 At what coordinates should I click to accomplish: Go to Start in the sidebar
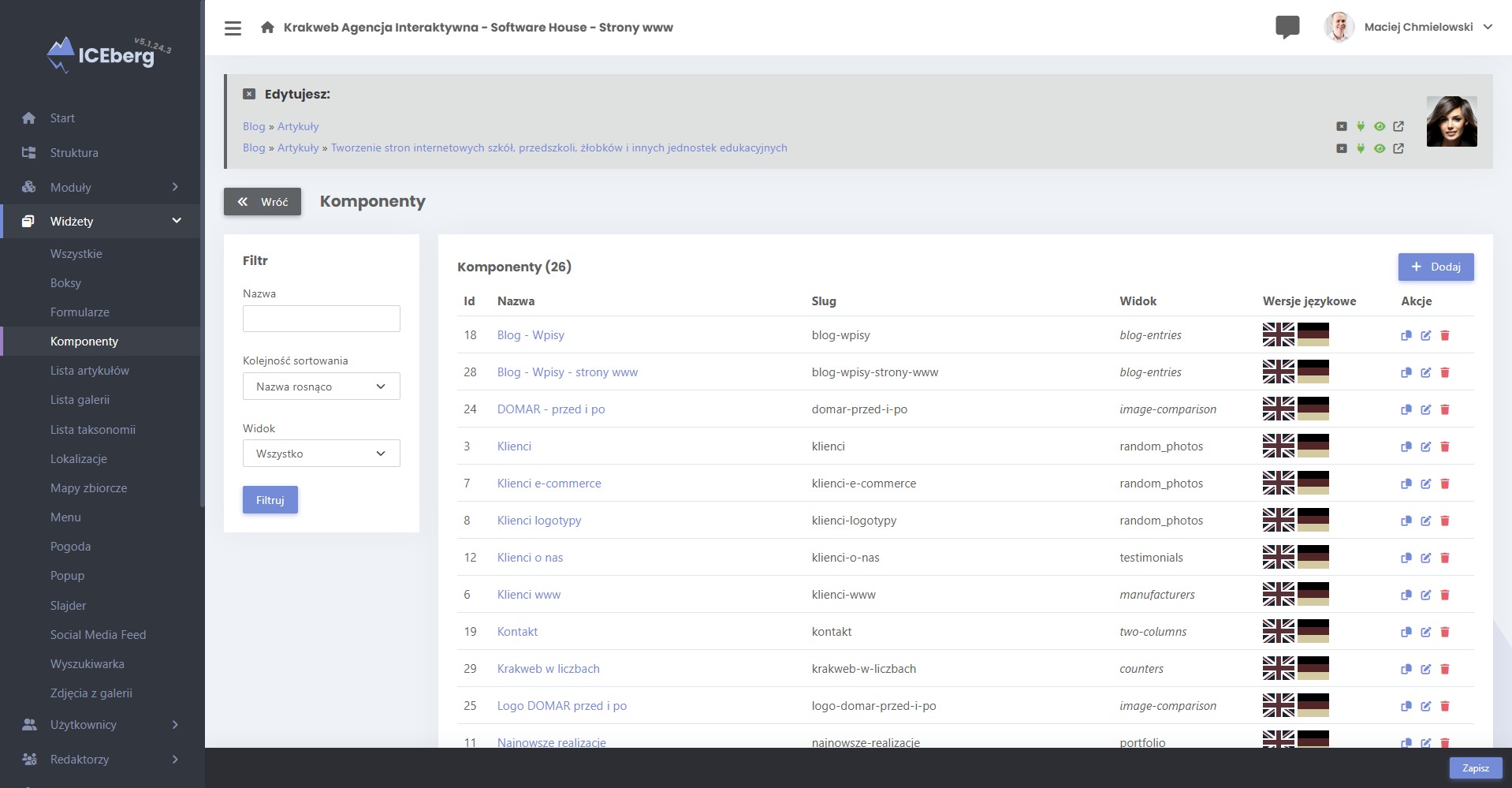[62, 118]
